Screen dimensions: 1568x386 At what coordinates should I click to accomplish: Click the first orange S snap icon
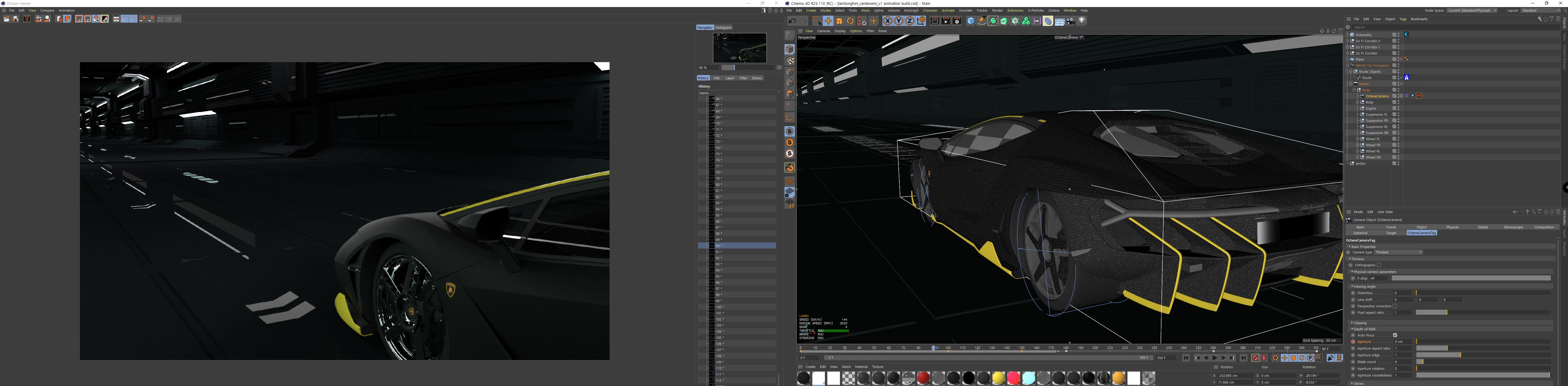[789, 142]
